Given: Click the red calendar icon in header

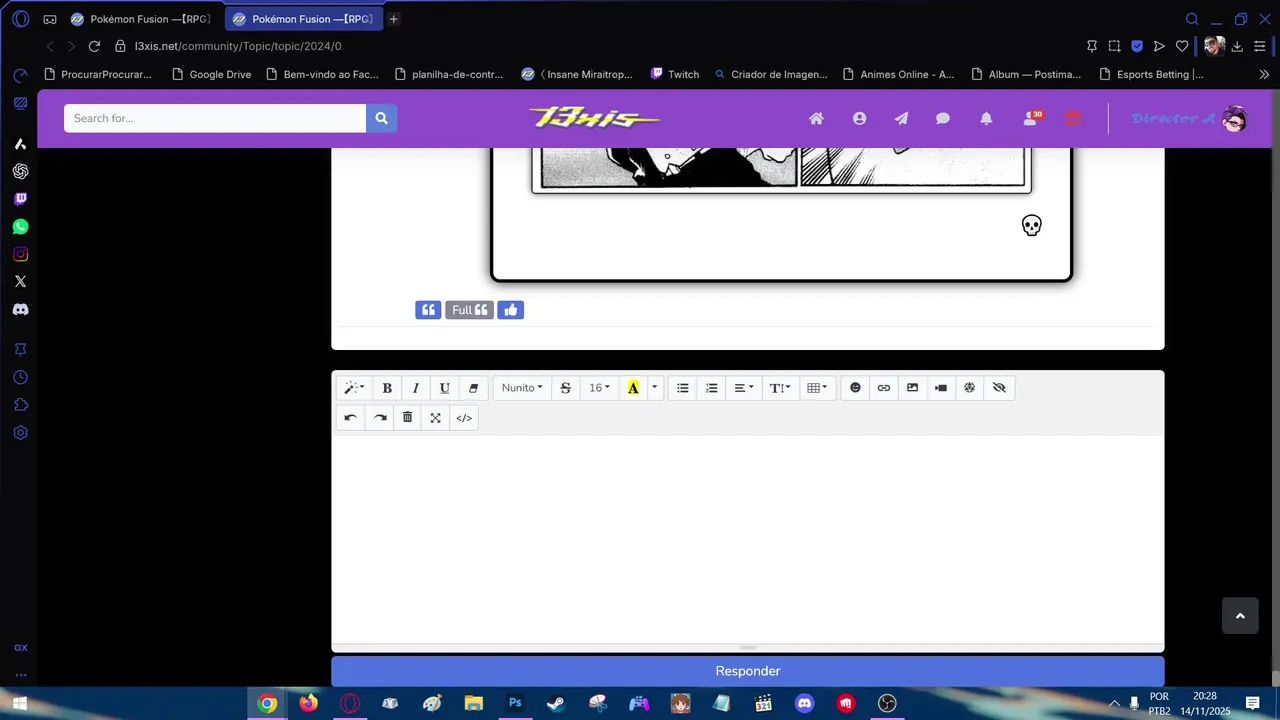Looking at the screenshot, I should [1073, 118].
